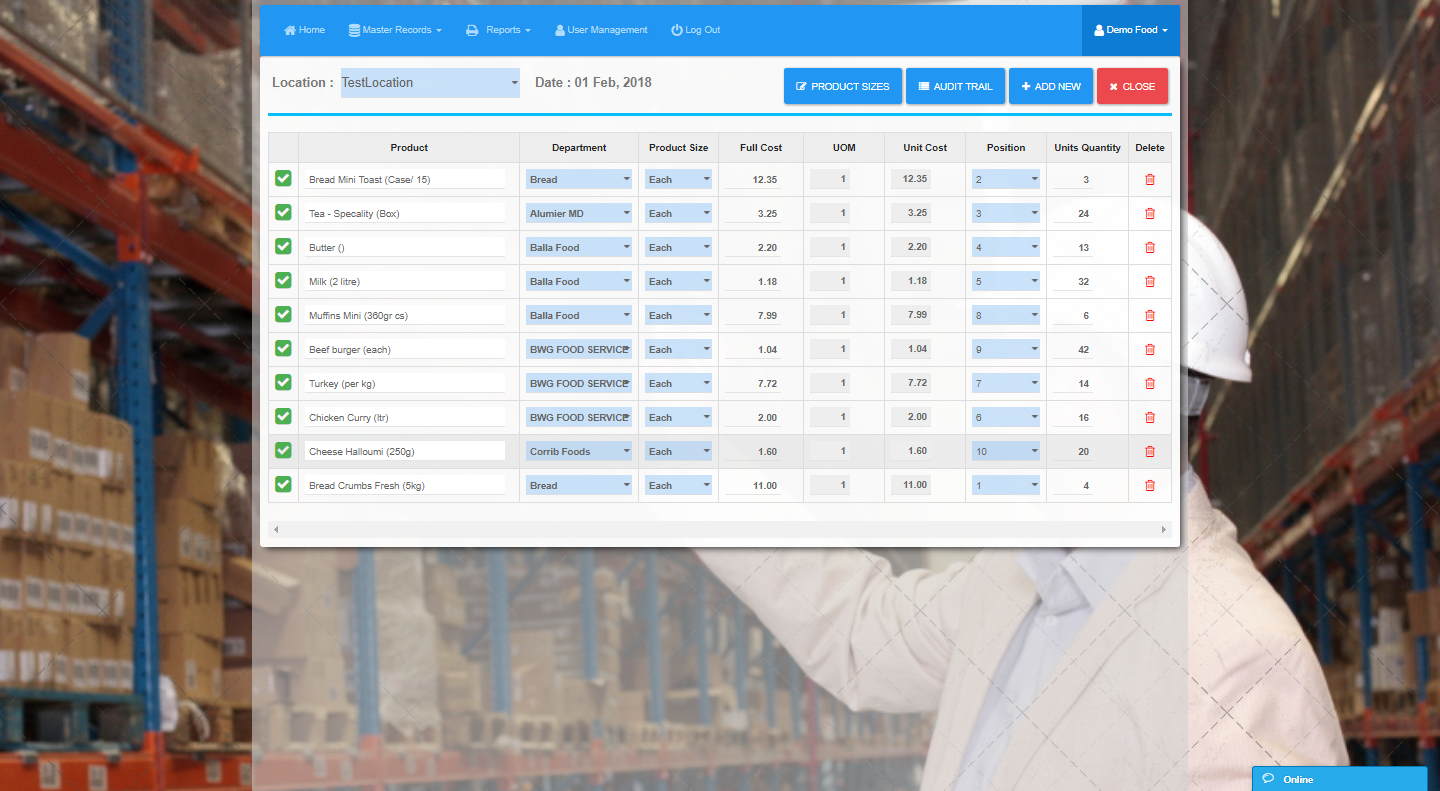Image resolution: width=1440 pixels, height=791 pixels.
Task: Delete the Bread Mini Toast row
Action: click(x=1149, y=179)
